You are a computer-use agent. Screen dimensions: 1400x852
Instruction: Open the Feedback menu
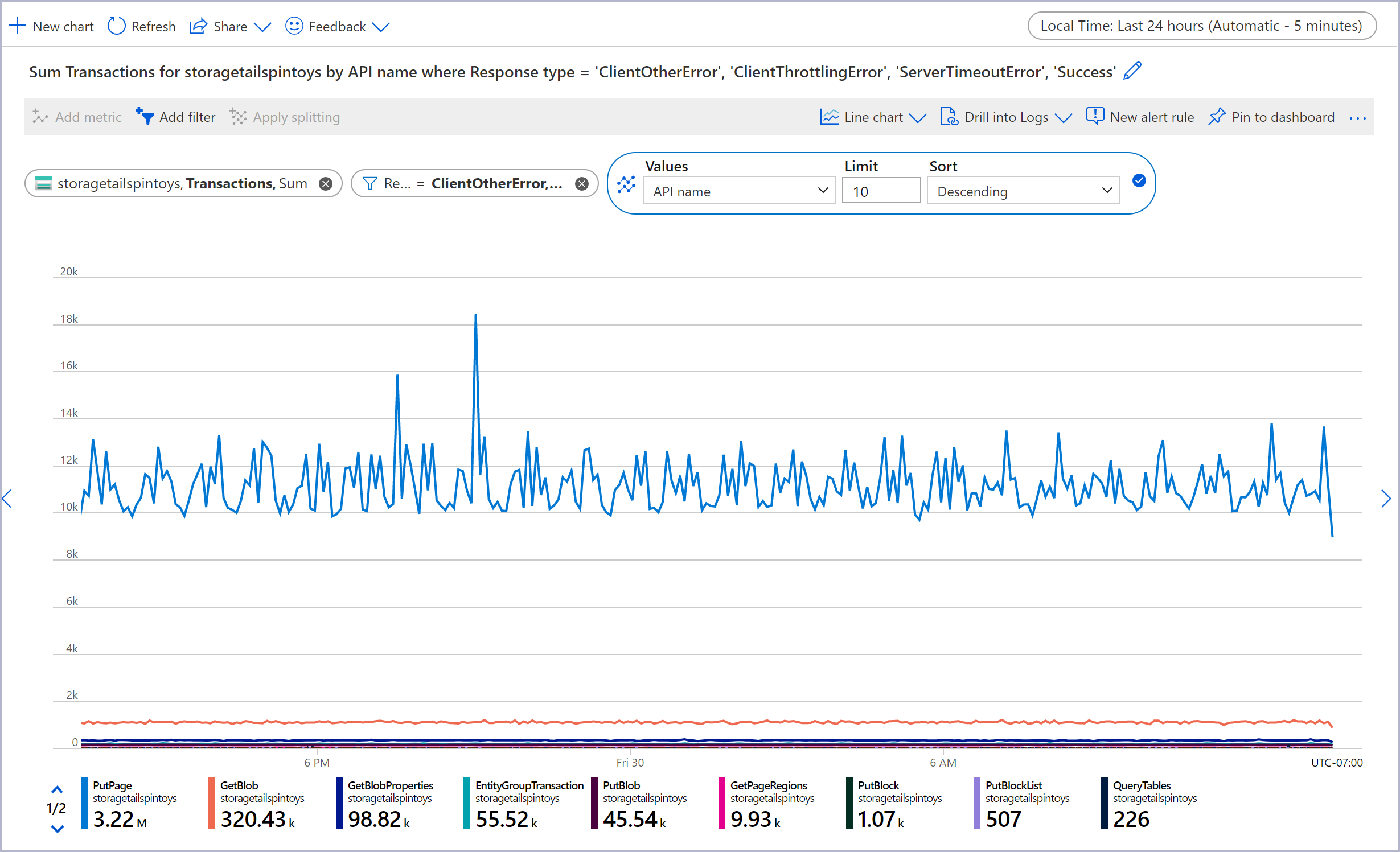point(338,26)
